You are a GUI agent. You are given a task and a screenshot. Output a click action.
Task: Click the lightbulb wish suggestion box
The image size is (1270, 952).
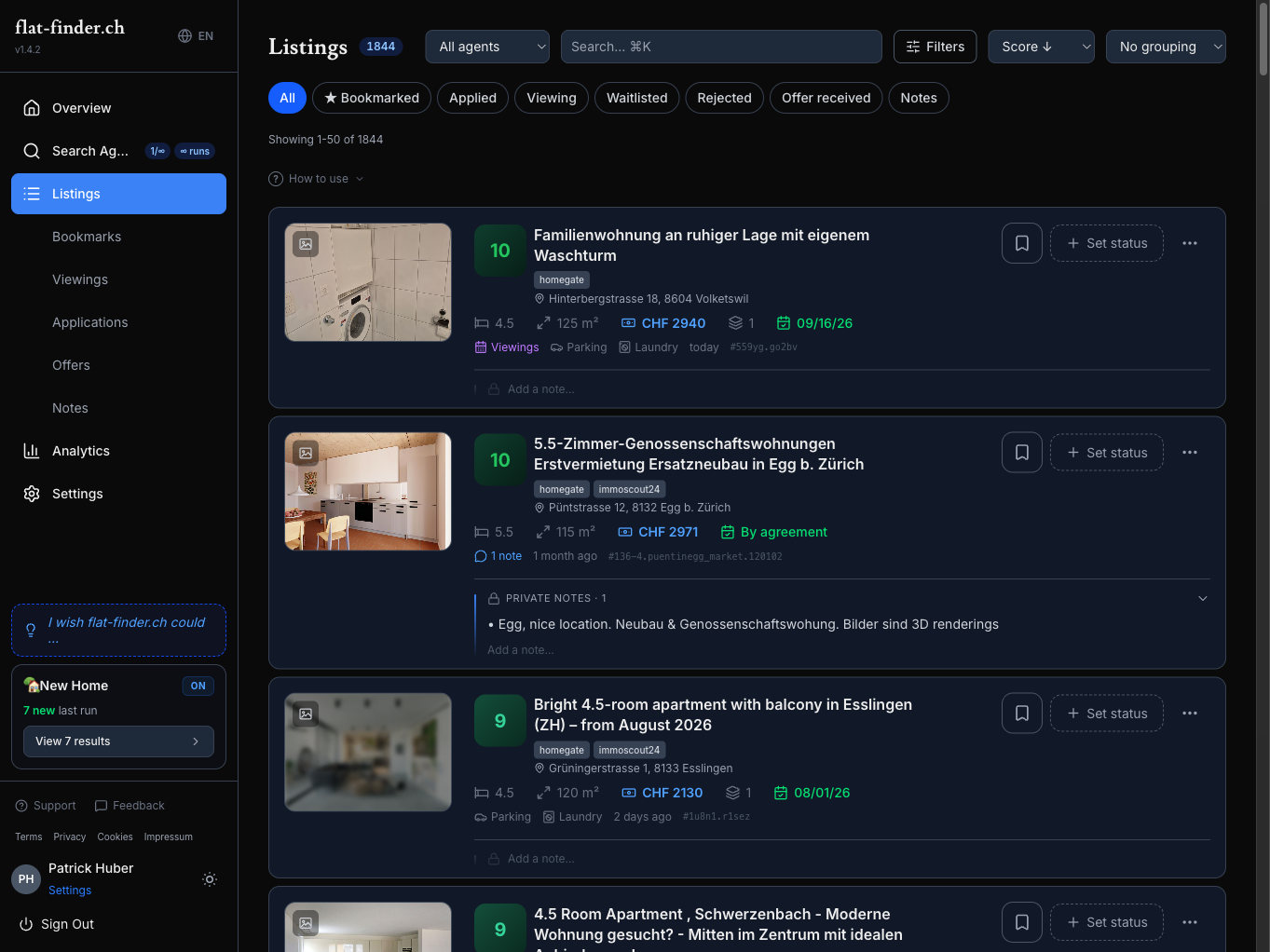[x=118, y=631]
